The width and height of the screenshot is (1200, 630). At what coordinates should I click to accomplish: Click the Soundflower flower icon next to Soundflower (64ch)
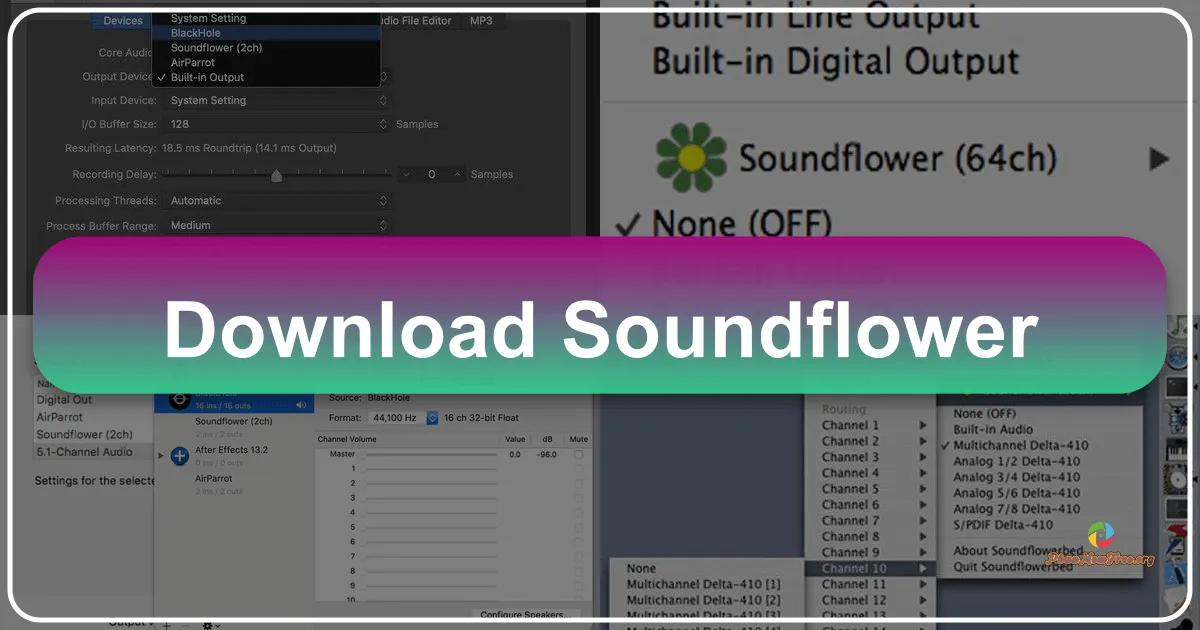[x=690, y=158]
